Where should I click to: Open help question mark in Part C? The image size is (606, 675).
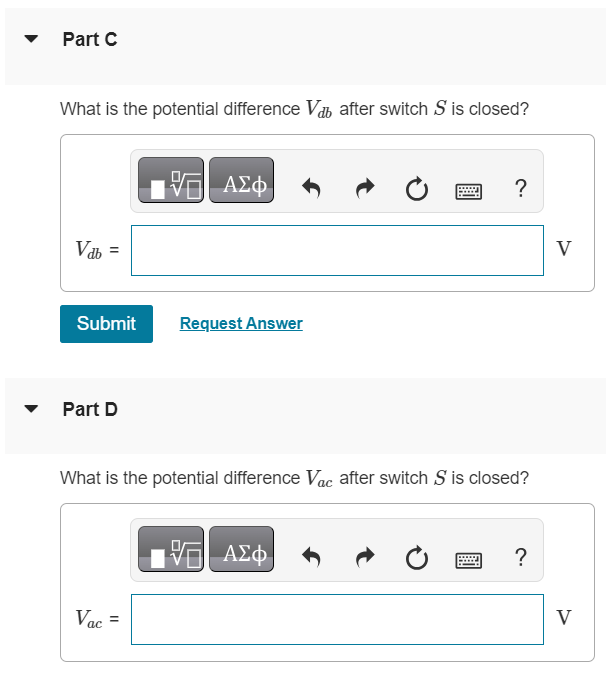521,188
